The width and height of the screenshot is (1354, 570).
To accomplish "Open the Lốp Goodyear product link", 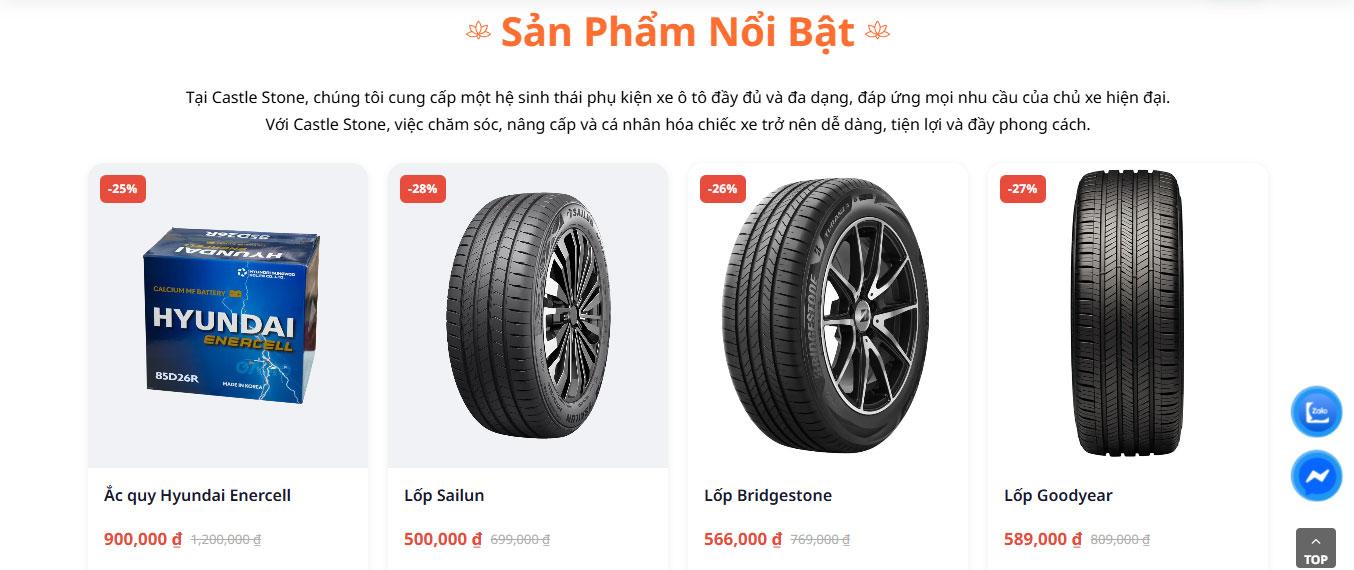I will 1058,495.
